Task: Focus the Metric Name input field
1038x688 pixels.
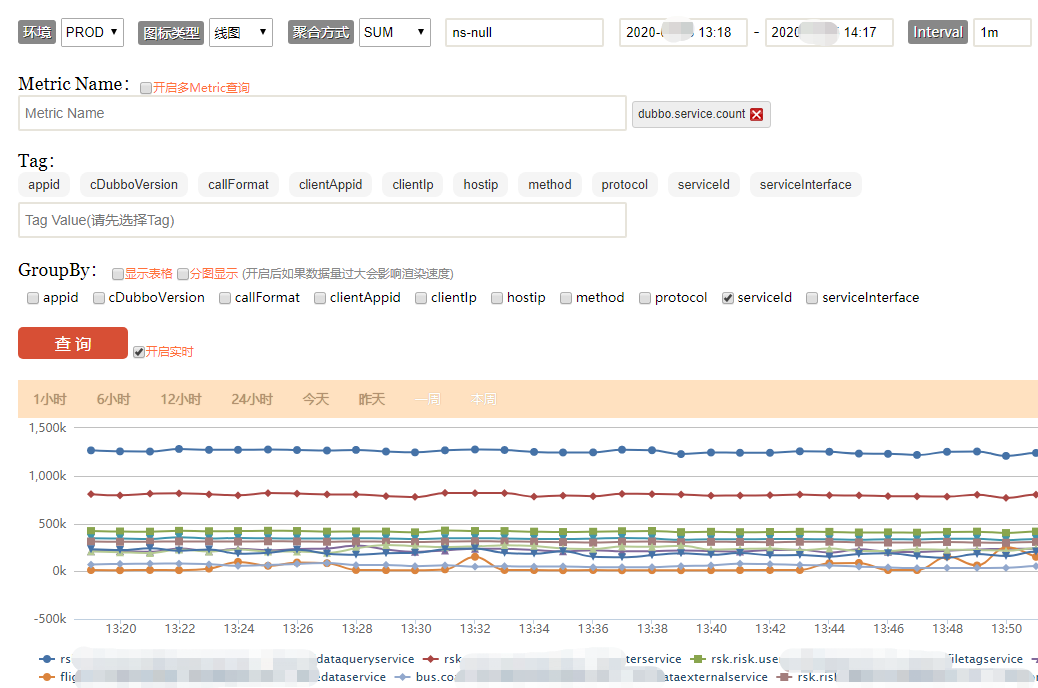Action: [322, 113]
